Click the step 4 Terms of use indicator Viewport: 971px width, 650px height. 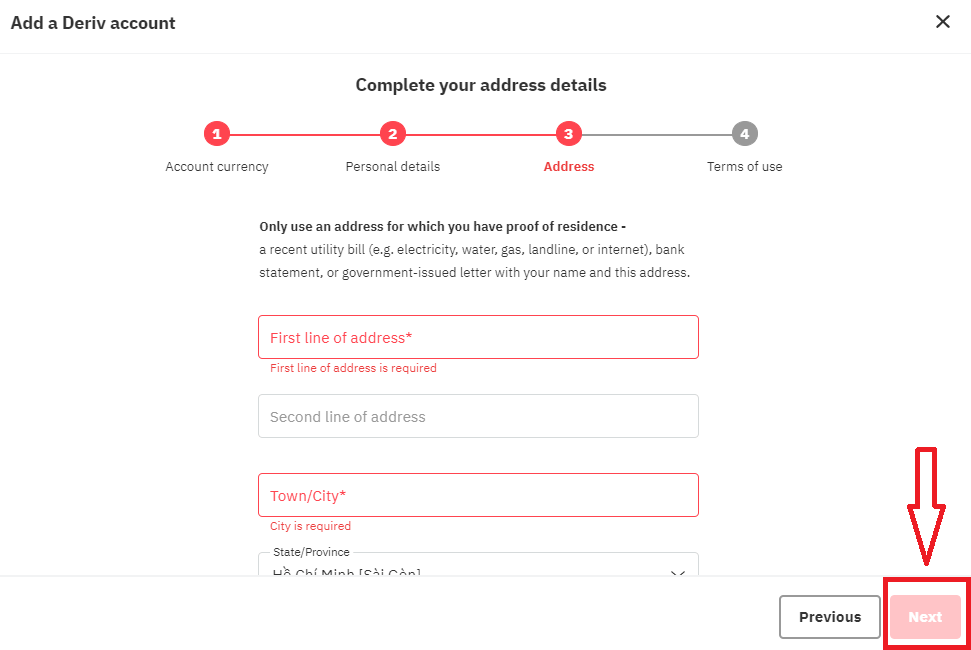[x=744, y=133]
